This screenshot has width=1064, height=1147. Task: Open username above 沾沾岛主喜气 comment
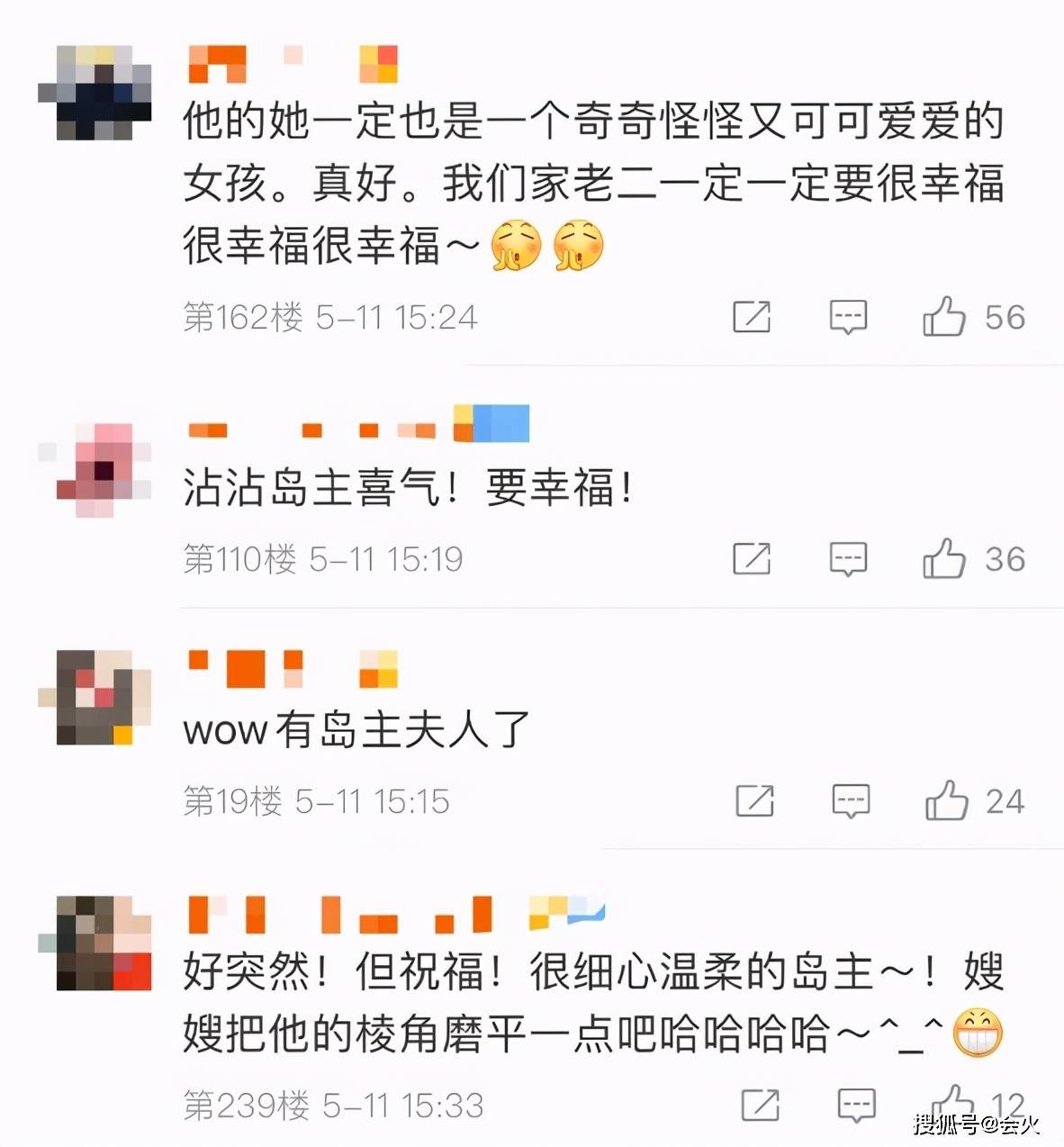tap(358, 424)
